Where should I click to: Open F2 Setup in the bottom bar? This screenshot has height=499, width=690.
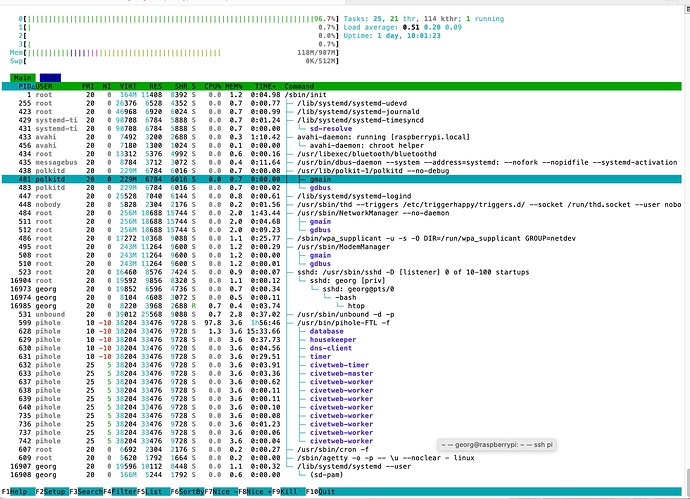50,492
